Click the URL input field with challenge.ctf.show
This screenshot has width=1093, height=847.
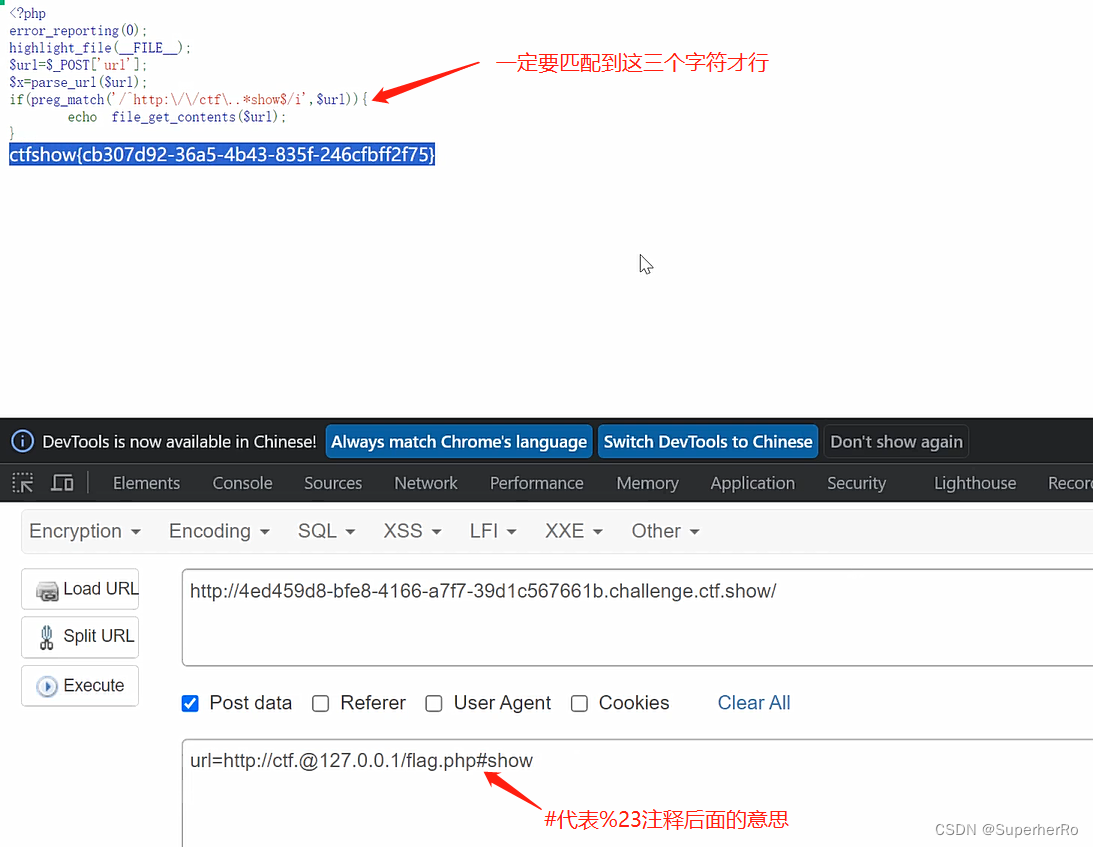[x=637, y=617]
